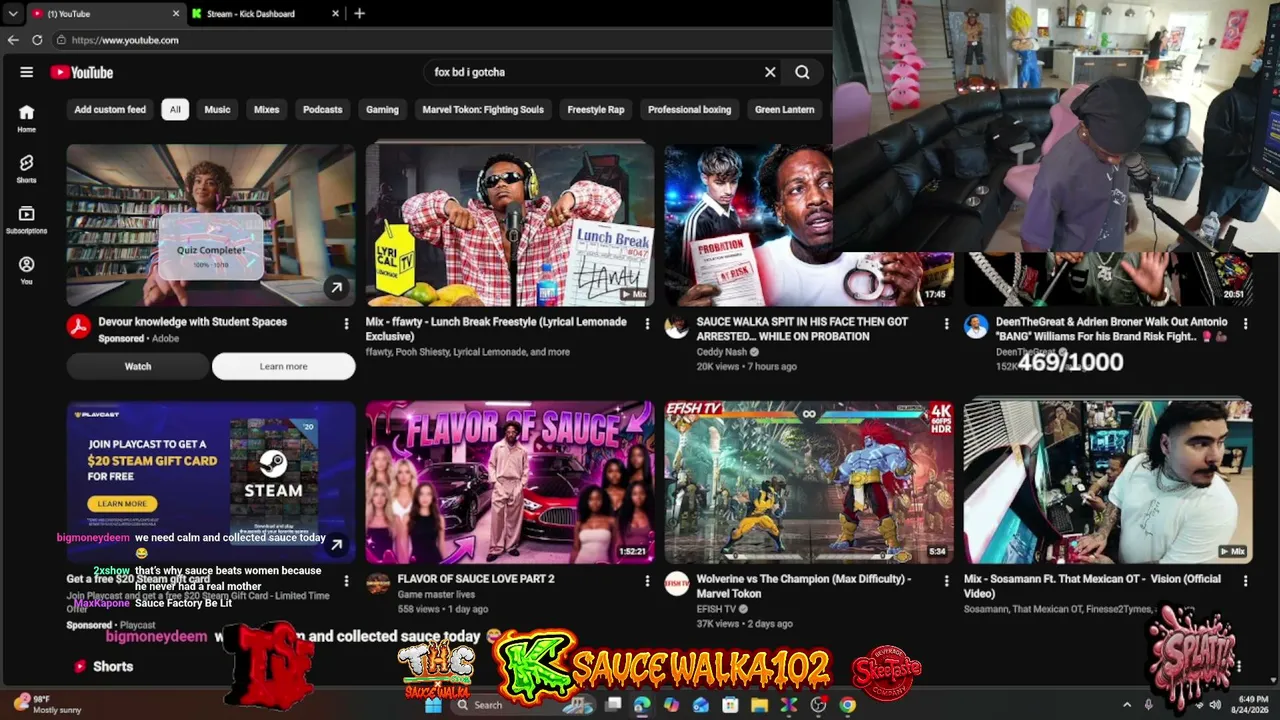1280x720 pixels.
Task: Open the You section in the sidebar
Action: click(26, 270)
